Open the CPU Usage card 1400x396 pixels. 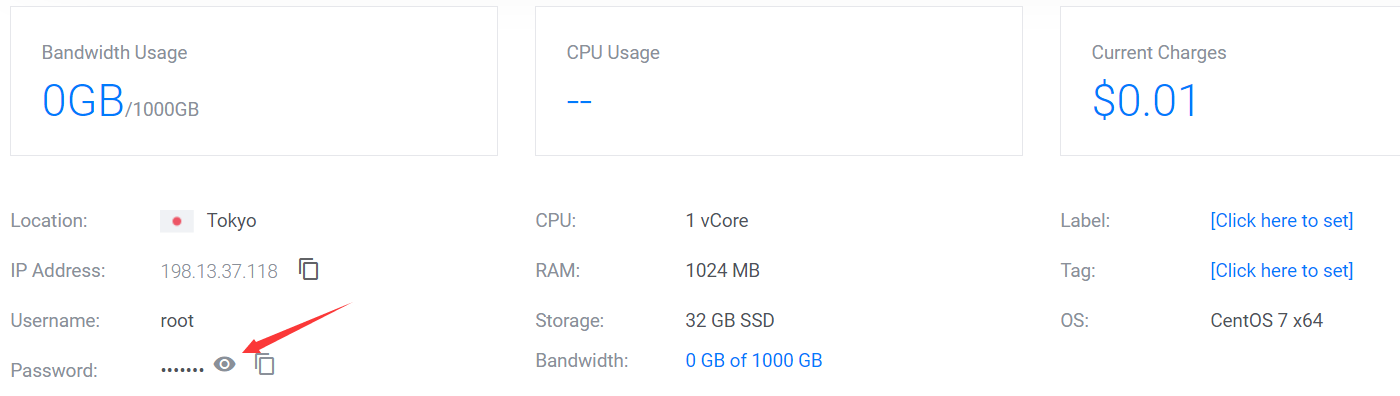pyautogui.click(x=779, y=81)
